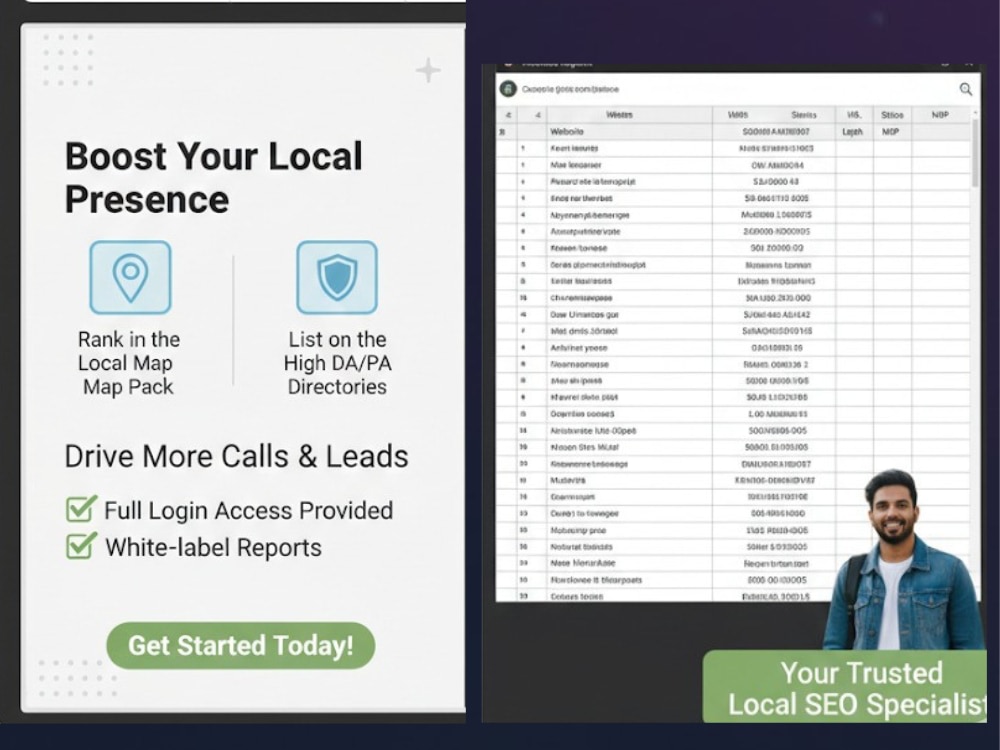Toggle the White-label Reports checkbox
Viewport: 1000px width, 750px height.
tap(82, 546)
